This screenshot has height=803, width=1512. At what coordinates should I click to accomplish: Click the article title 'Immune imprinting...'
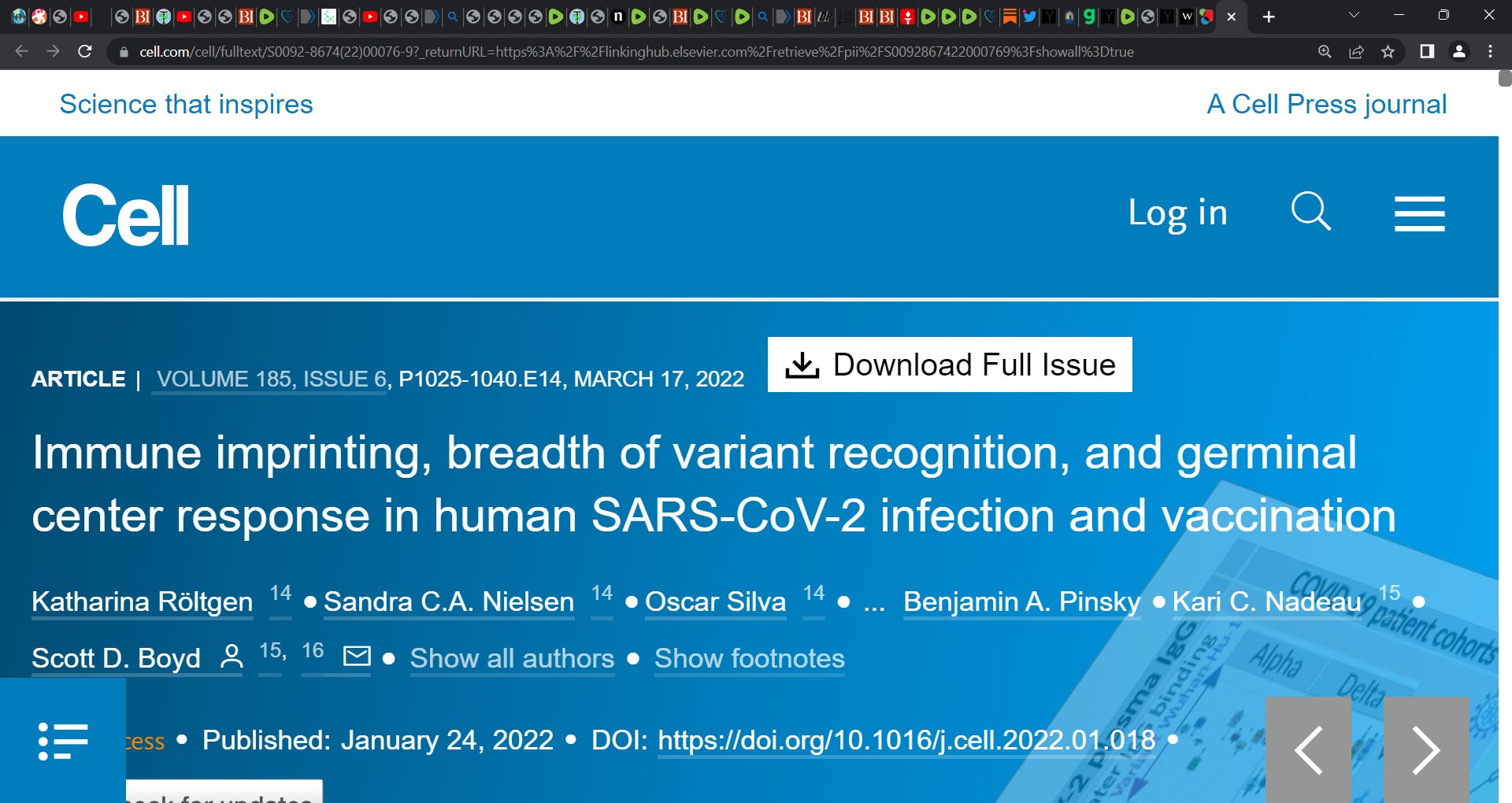(713, 484)
